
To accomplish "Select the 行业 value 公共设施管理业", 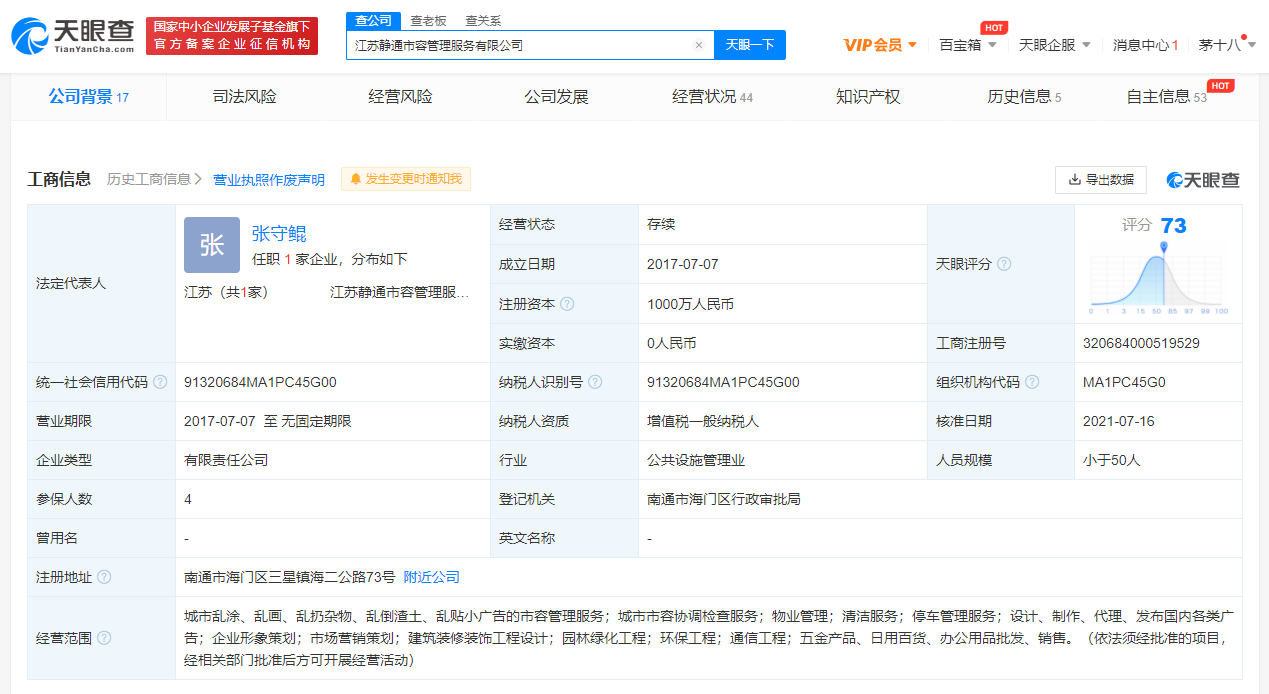I will click(x=696, y=460).
